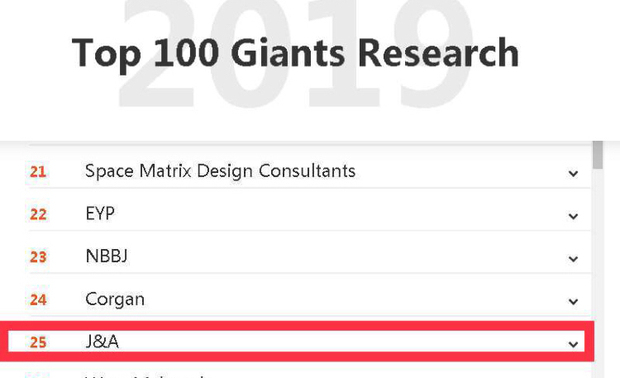Click the large 2019 background year
Screen dimensions: 620x378
point(295,53)
